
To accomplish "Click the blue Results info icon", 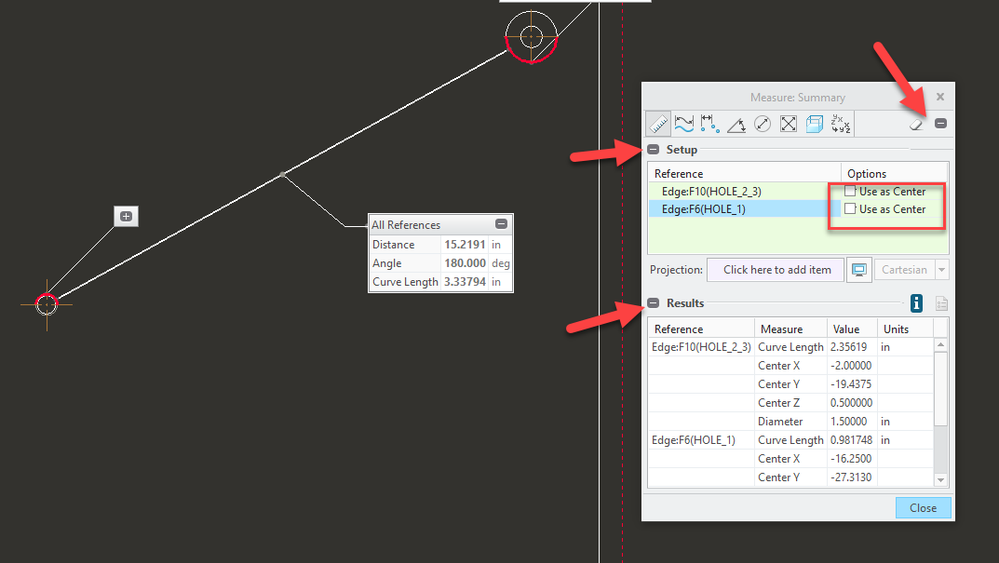I will pyautogui.click(x=916, y=303).
